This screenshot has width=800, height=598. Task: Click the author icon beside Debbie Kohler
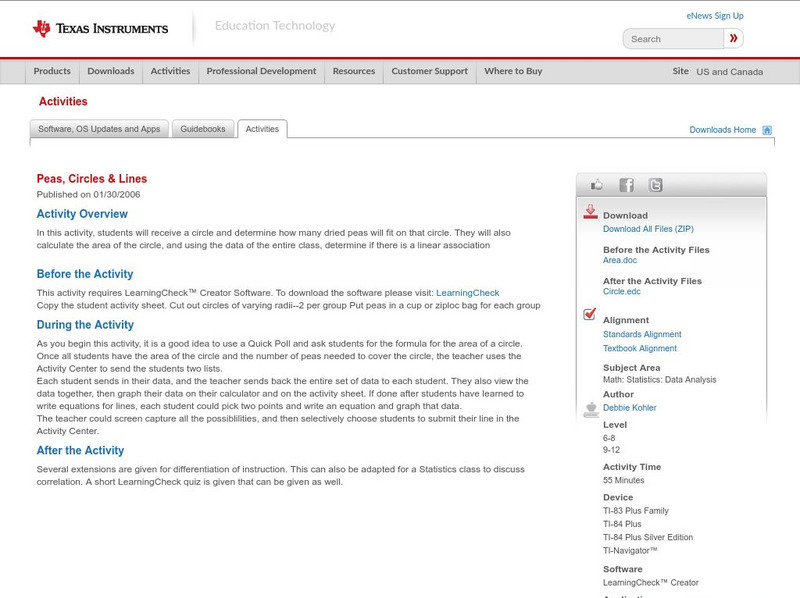[591, 409]
